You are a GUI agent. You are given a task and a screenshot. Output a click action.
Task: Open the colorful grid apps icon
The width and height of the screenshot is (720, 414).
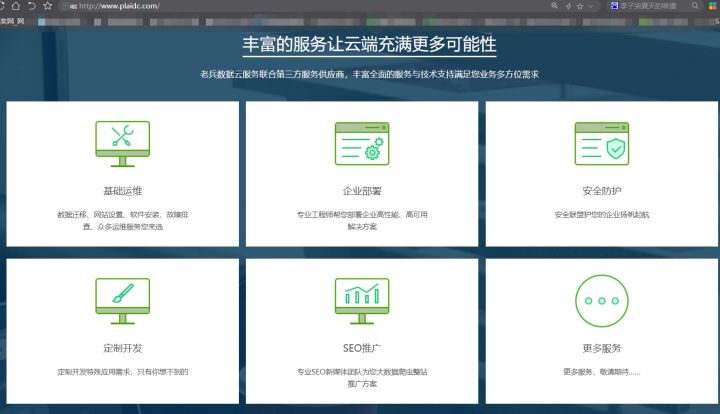point(713,6)
